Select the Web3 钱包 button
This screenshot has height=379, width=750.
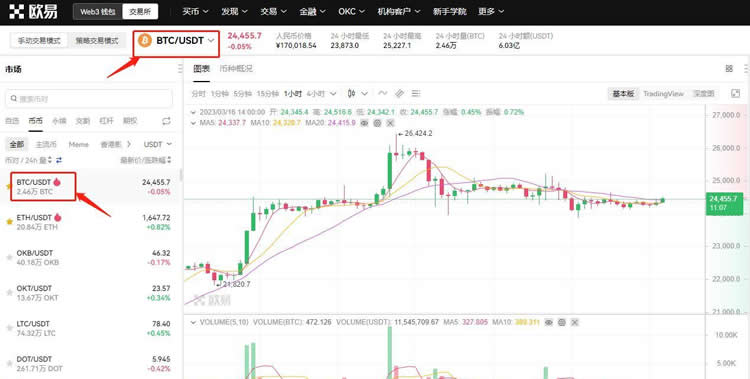(98, 11)
